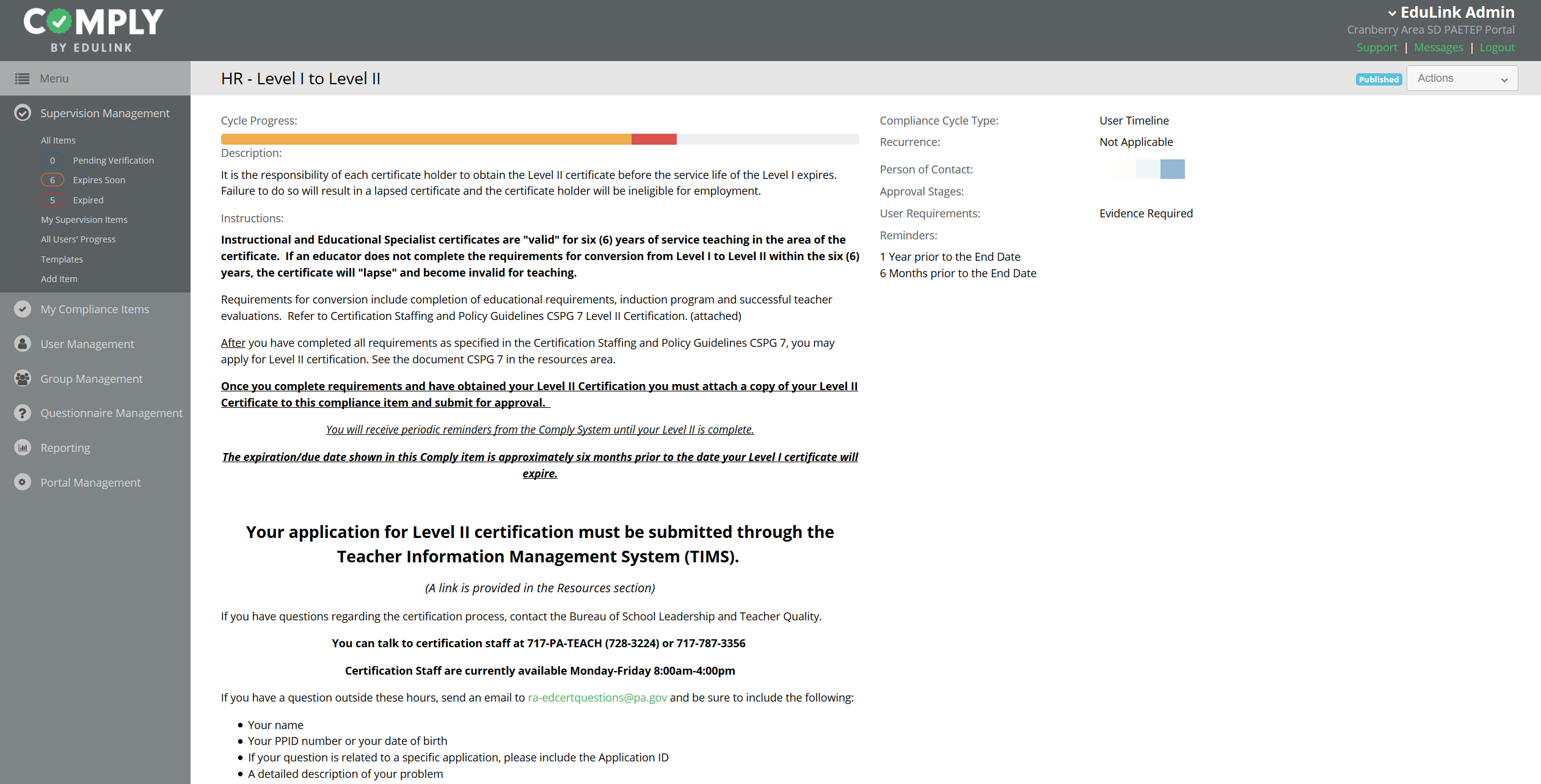Click the Portal Management gear icon
The image size is (1541, 784).
point(23,482)
